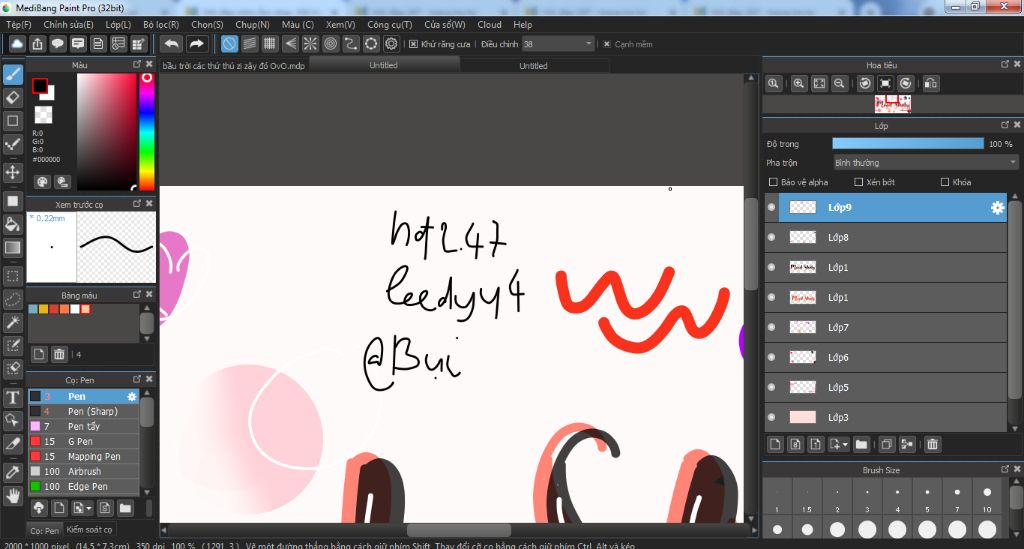Open the Điều chỉnh value dropdown
Image resolution: width=1024 pixels, height=549 pixels.
tap(558, 44)
